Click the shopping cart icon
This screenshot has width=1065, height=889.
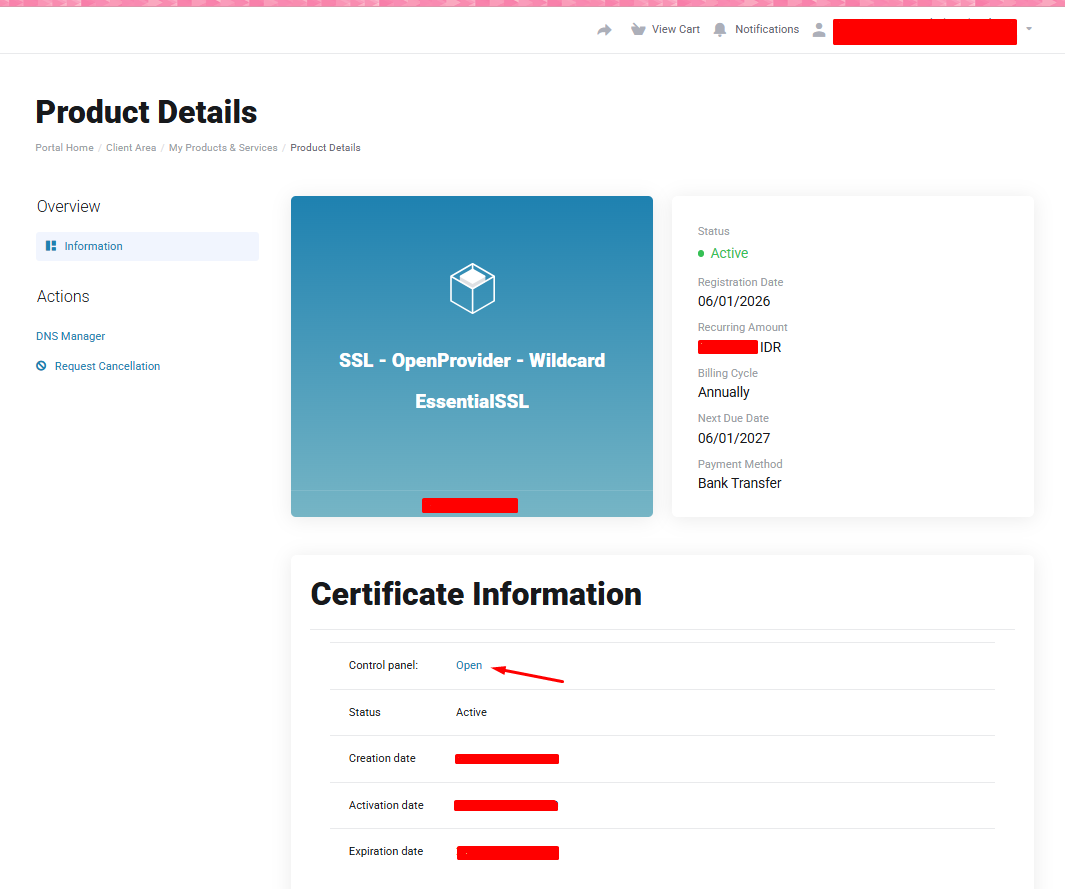[638, 29]
